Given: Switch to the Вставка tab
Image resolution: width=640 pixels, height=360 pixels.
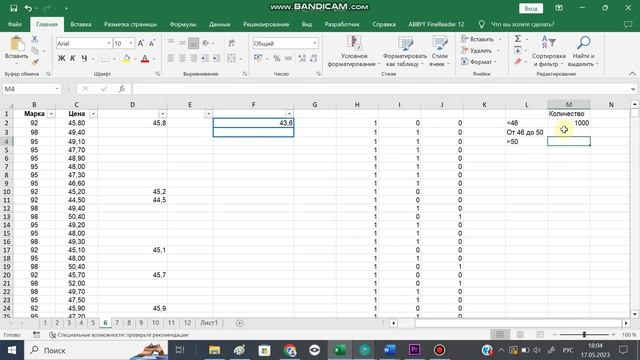Looking at the screenshot, I should pyautogui.click(x=81, y=24).
